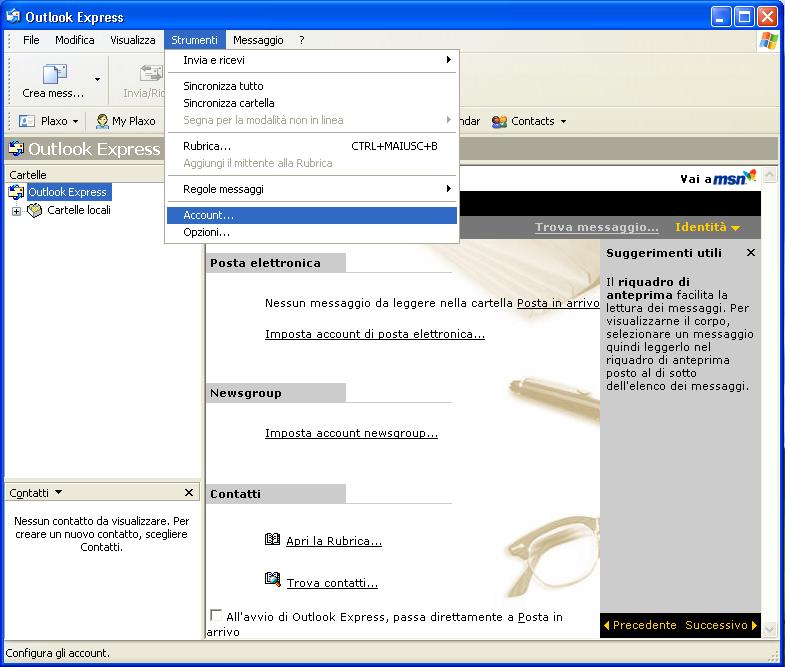Image resolution: width=785 pixels, height=667 pixels.
Task: Expand the Cartelle locali tree node
Action: [16, 211]
